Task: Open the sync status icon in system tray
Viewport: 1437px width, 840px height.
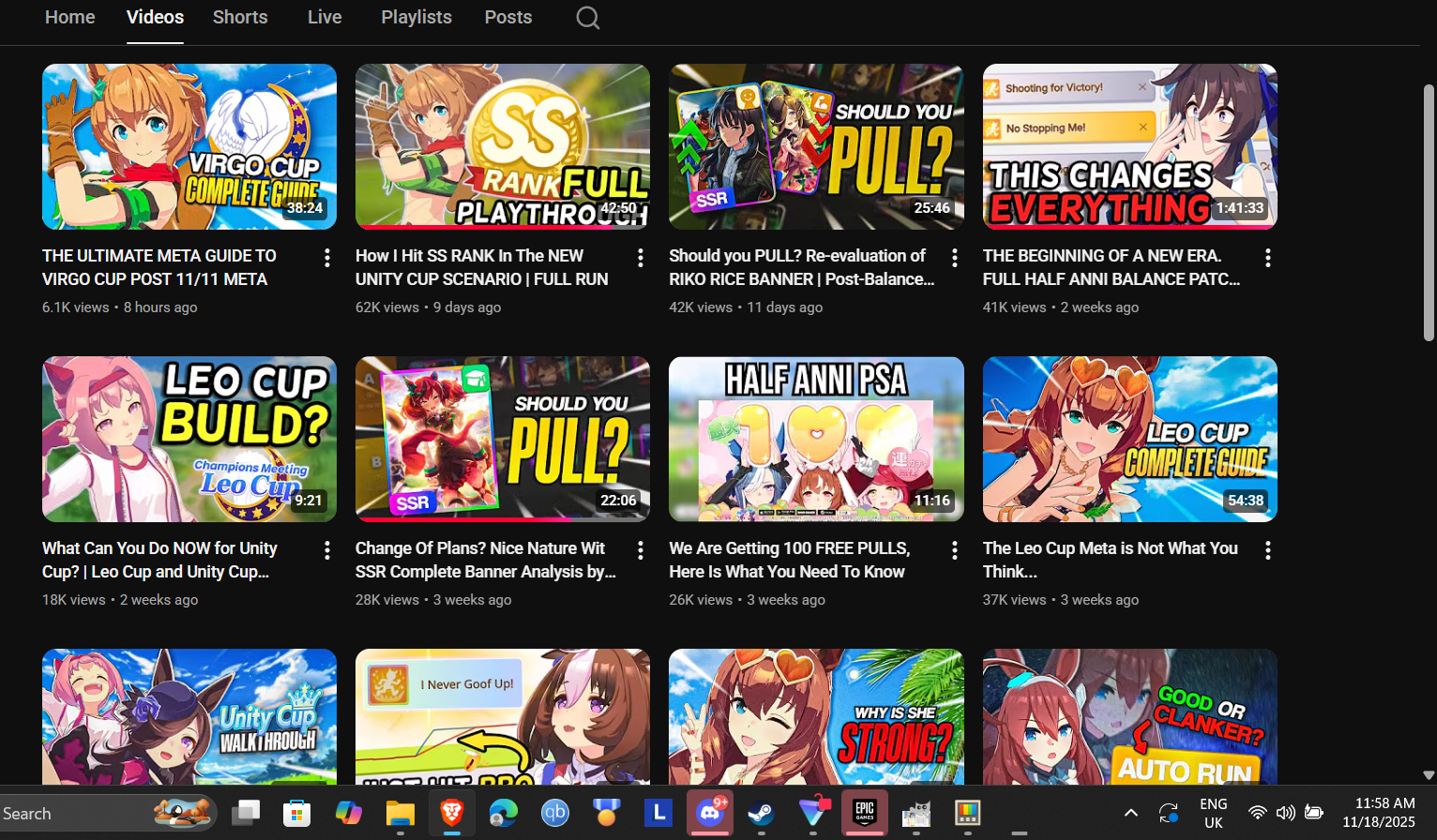Action: pyautogui.click(x=1169, y=813)
